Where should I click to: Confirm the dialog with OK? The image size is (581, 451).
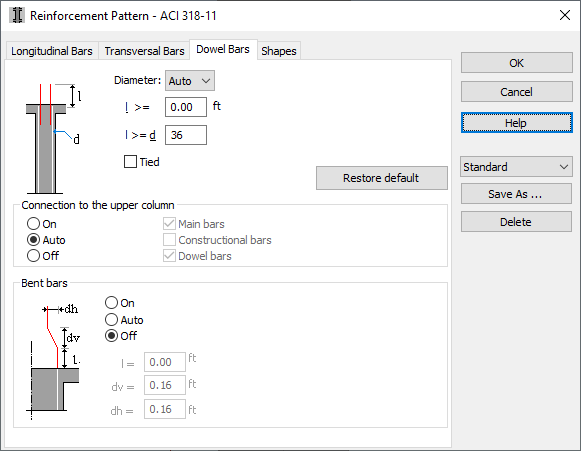517,63
